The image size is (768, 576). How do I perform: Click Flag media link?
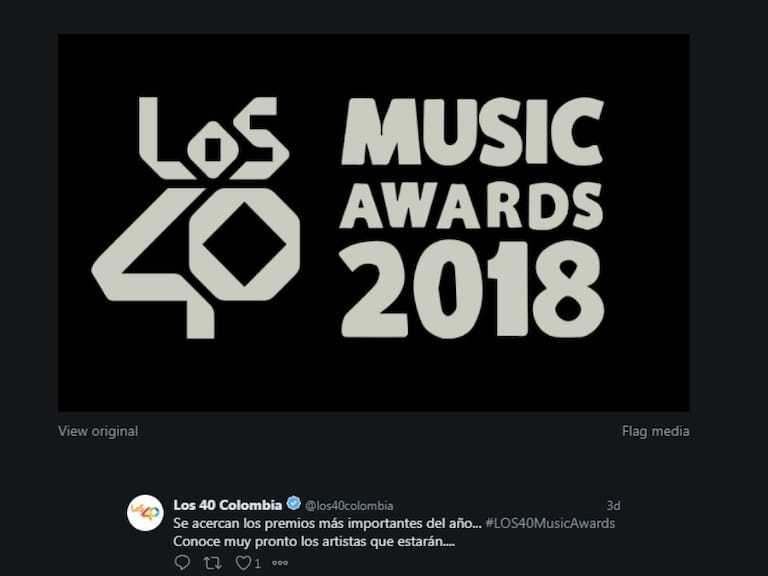pyautogui.click(x=655, y=431)
